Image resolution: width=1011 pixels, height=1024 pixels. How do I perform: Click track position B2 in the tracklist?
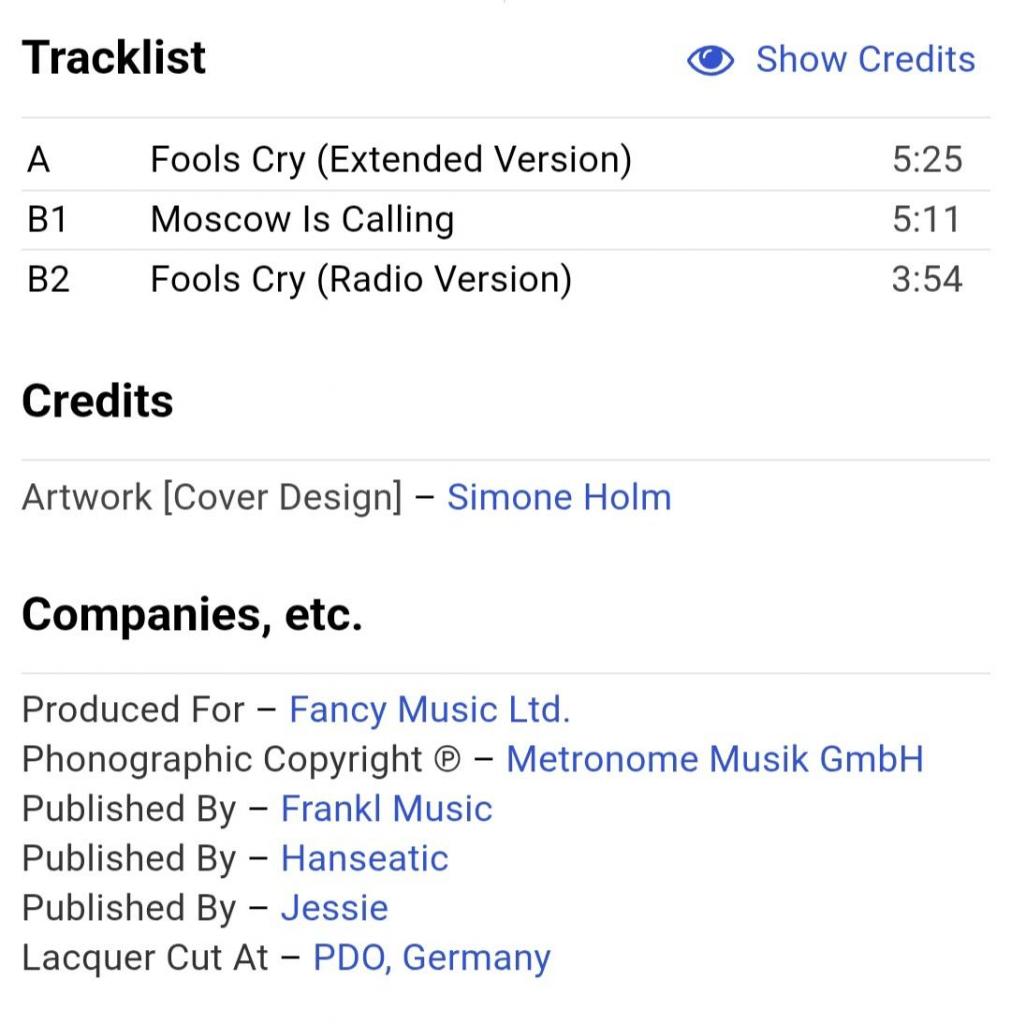pos(48,279)
